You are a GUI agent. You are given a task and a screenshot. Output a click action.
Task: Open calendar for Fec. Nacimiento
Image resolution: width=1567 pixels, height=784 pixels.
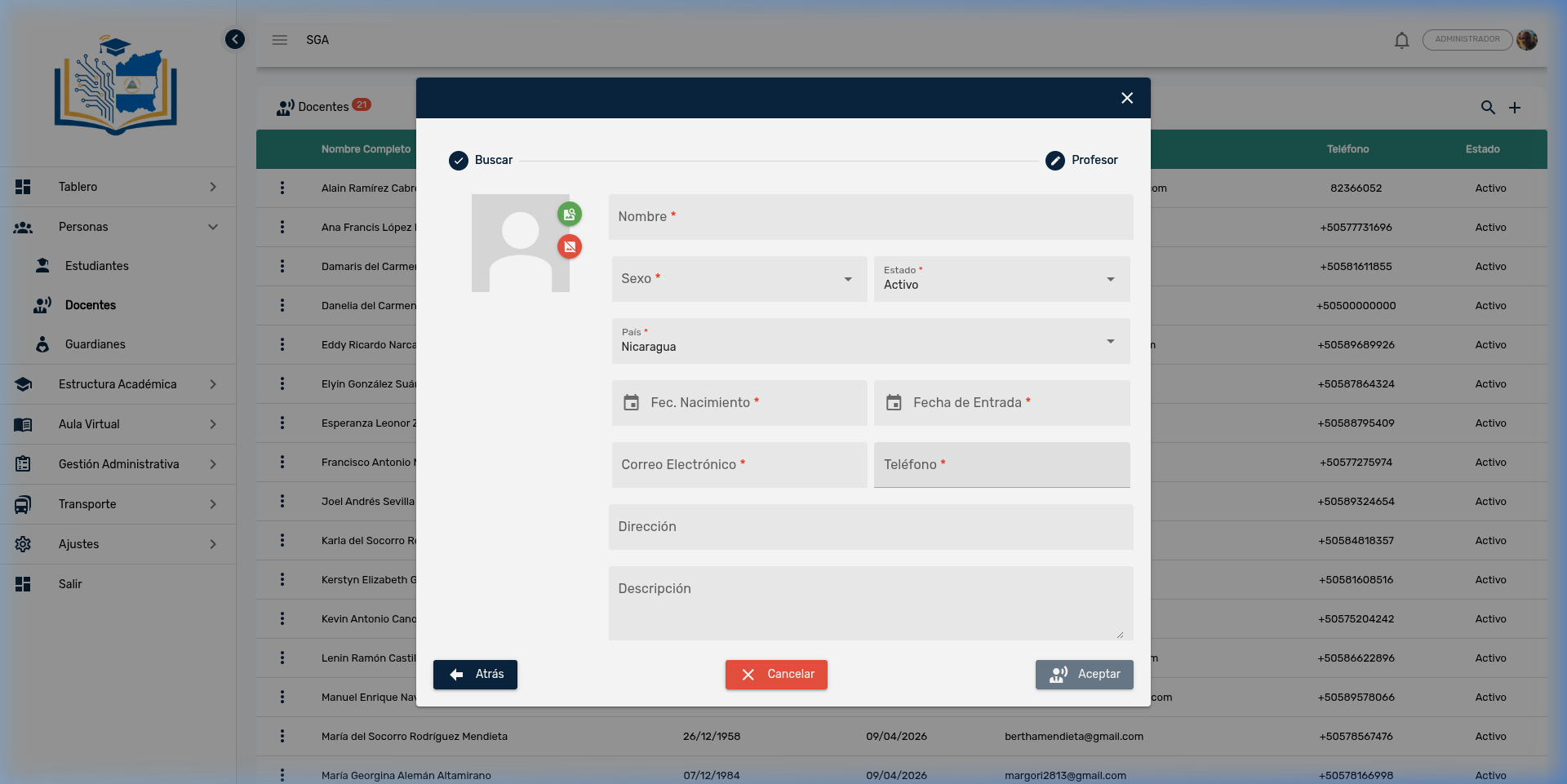(x=632, y=403)
